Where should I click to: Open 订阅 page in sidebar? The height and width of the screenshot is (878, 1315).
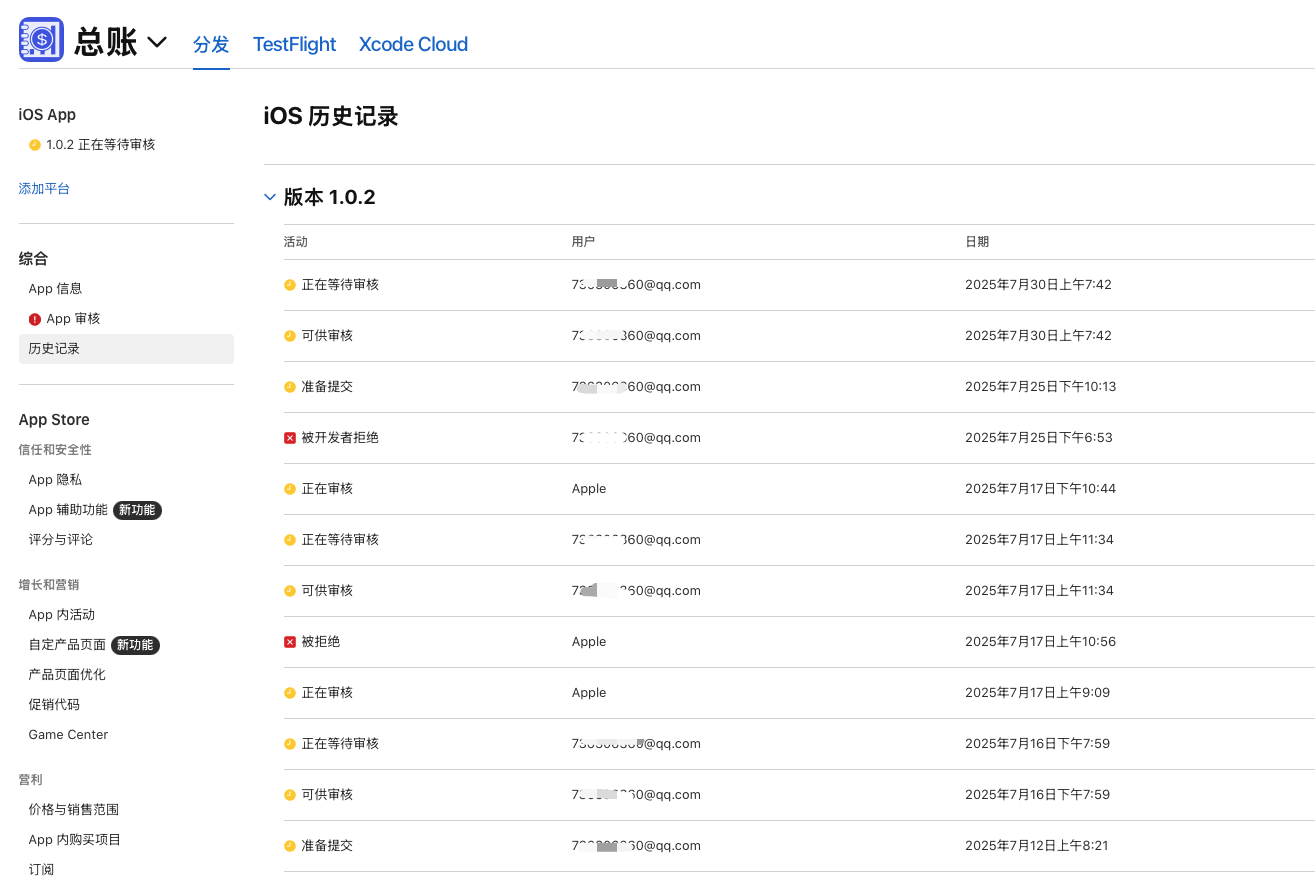(x=41, y=869)
